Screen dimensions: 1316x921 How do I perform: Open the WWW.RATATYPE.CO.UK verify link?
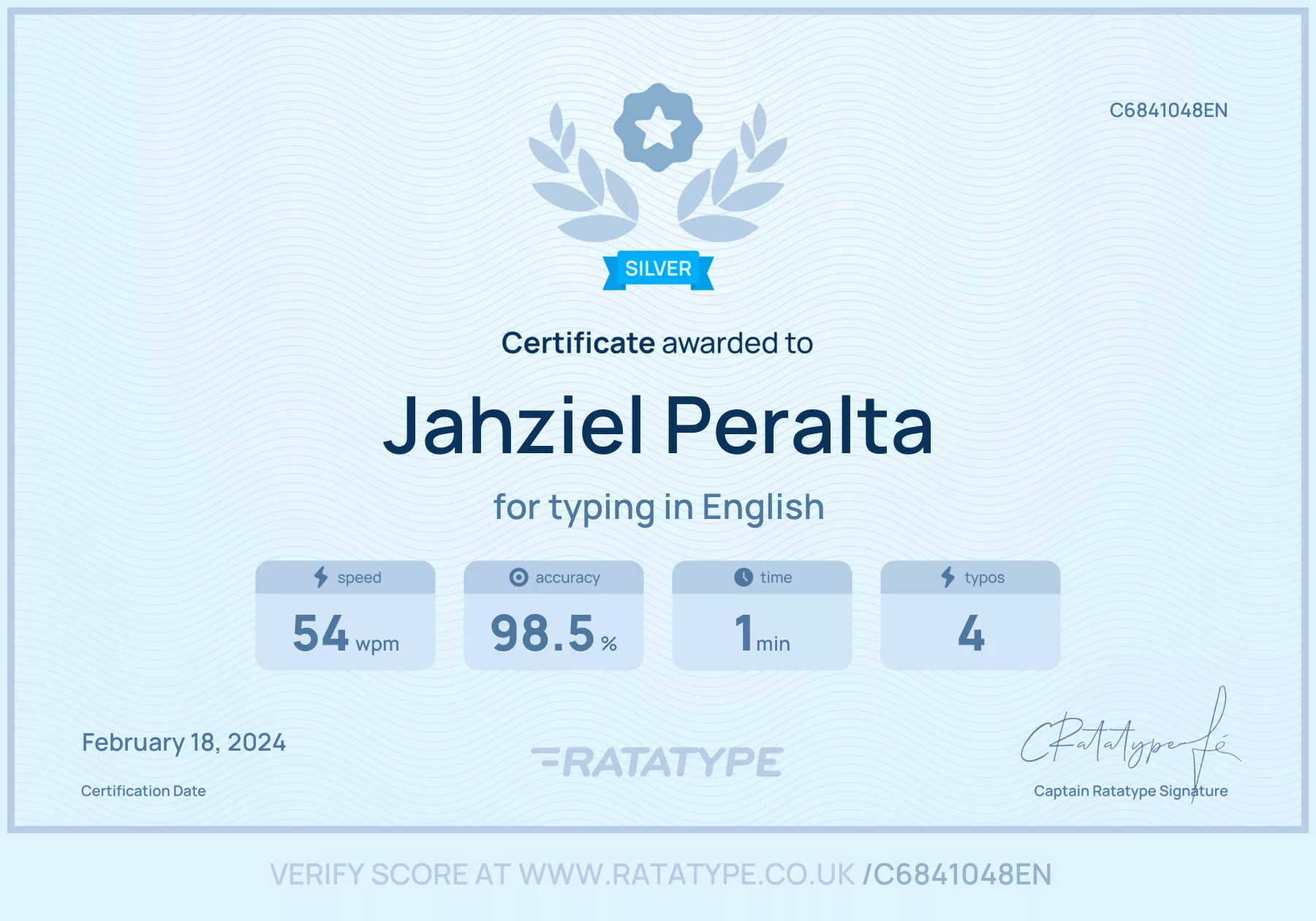(687, 874)
